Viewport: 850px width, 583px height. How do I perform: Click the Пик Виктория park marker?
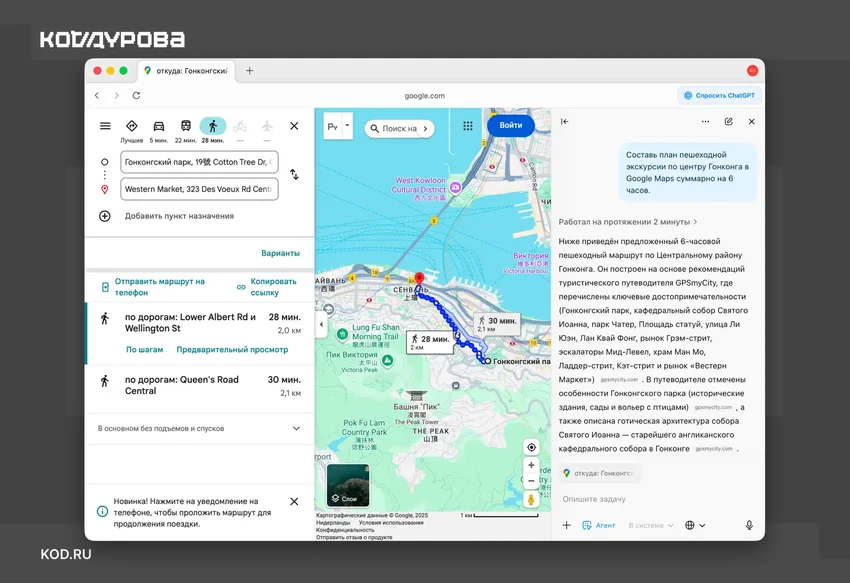click(388, 360)
